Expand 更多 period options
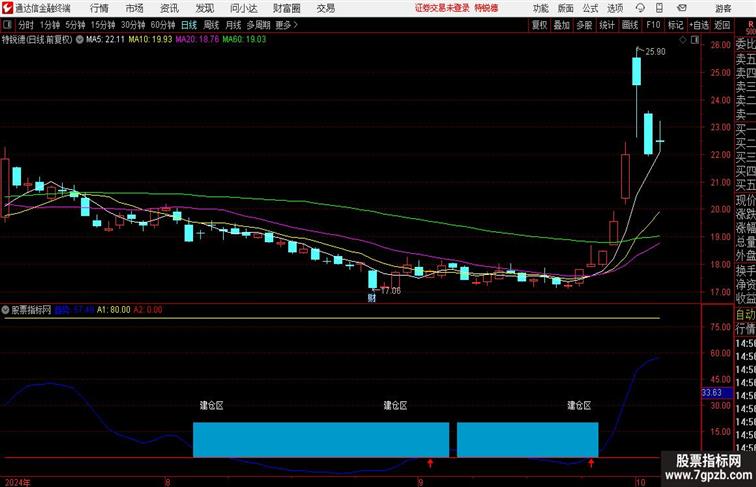The height and width of the screenshot is (487, 756). (x=286, y=25)
